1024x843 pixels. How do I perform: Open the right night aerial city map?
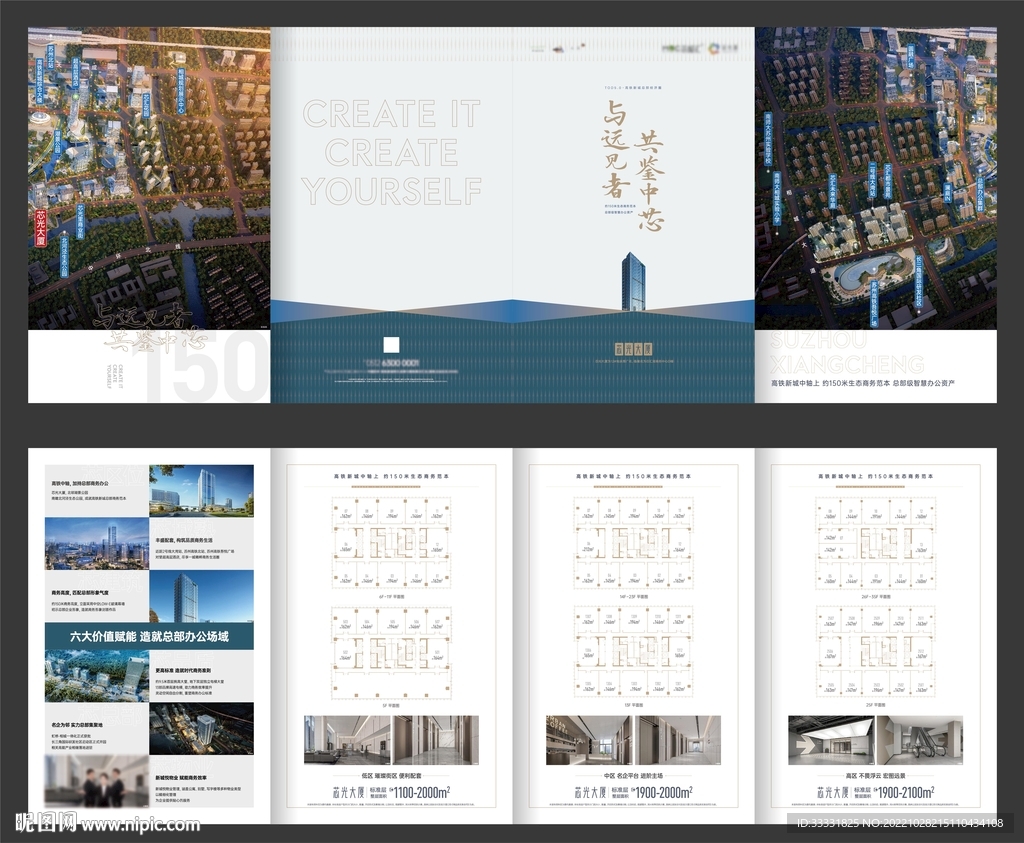coord(876,178)
